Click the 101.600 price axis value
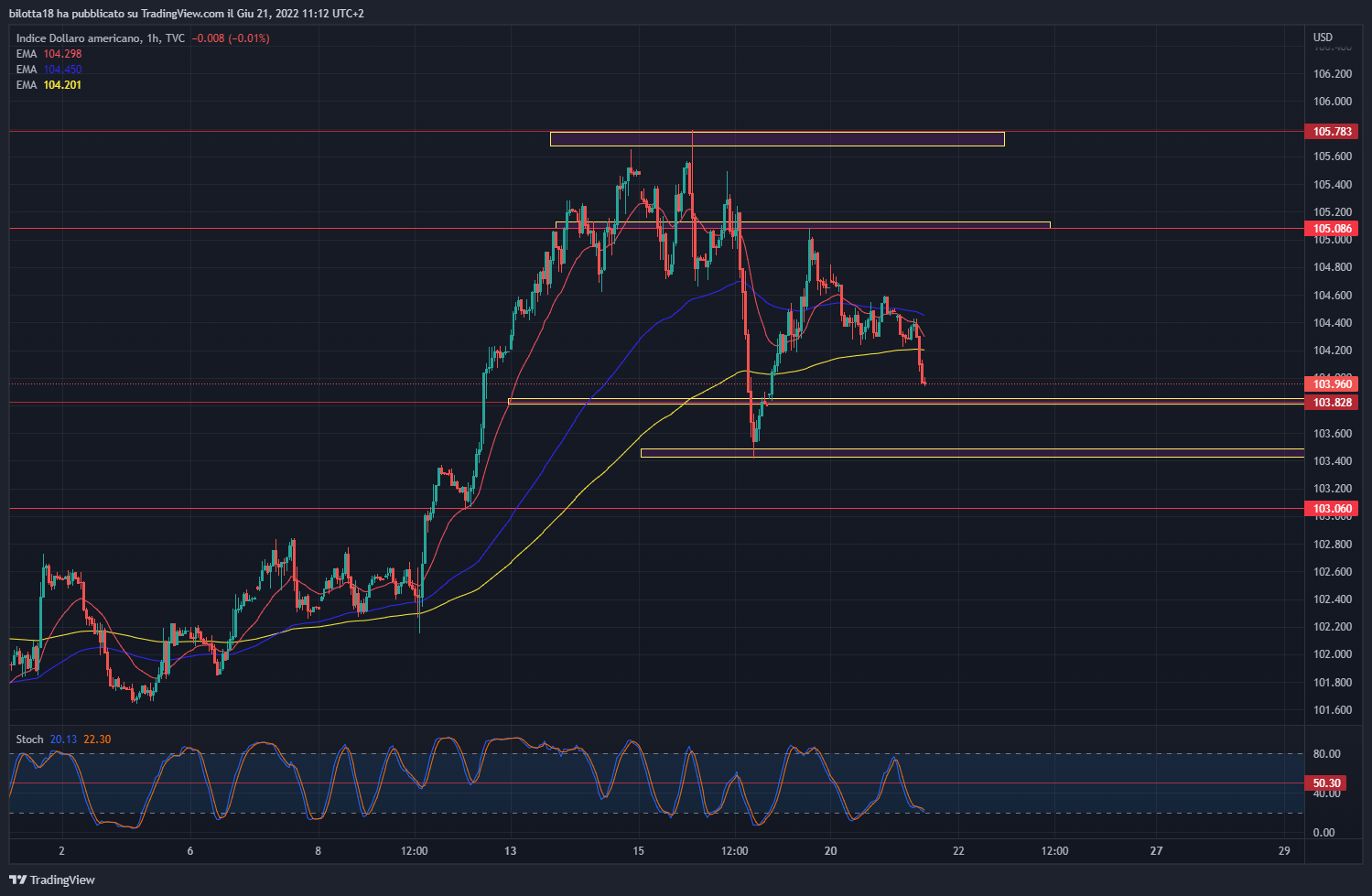 pos(1333,710)
